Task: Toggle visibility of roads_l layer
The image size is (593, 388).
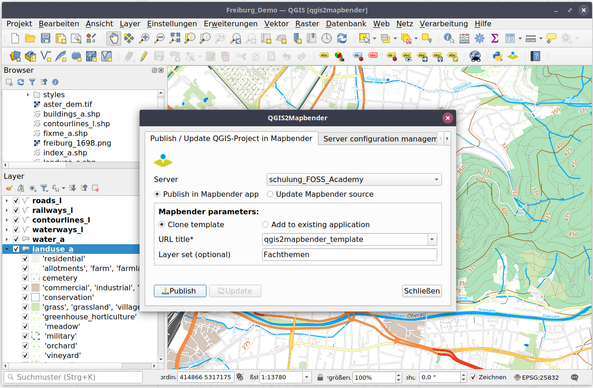Action: coord(16,200)
